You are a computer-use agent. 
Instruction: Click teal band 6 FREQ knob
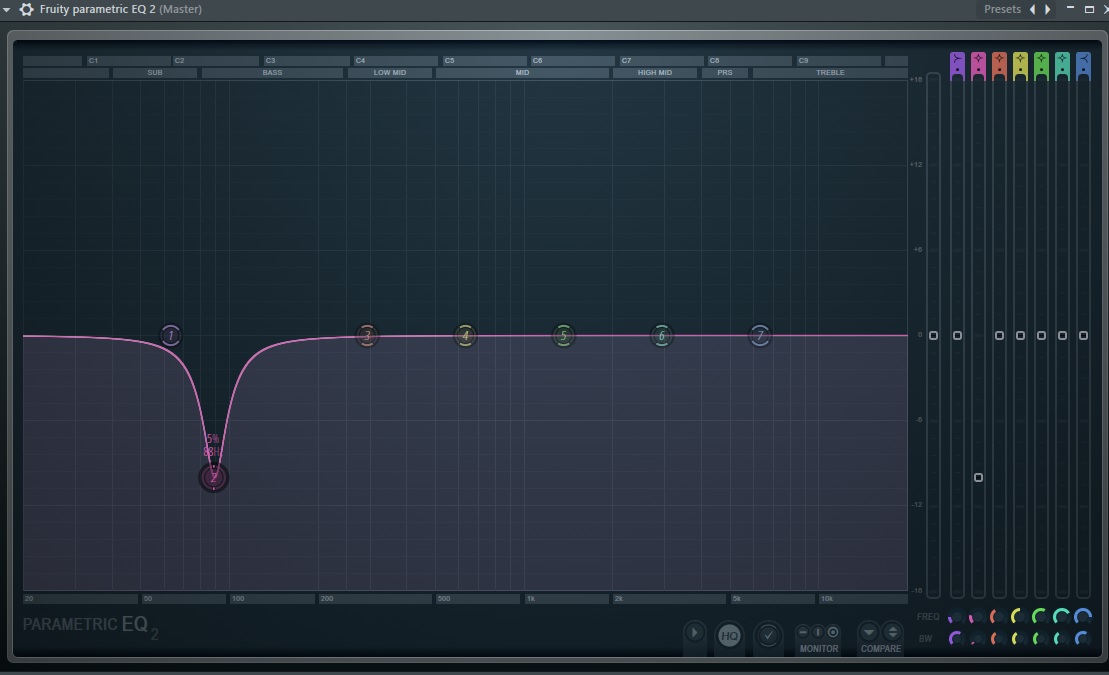pos(1062,617)
